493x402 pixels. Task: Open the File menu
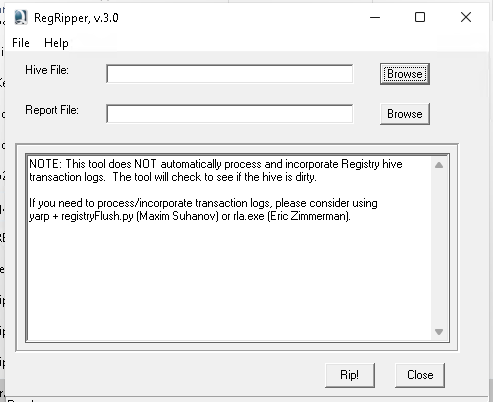pyautogui.click(x=21, y=43)
